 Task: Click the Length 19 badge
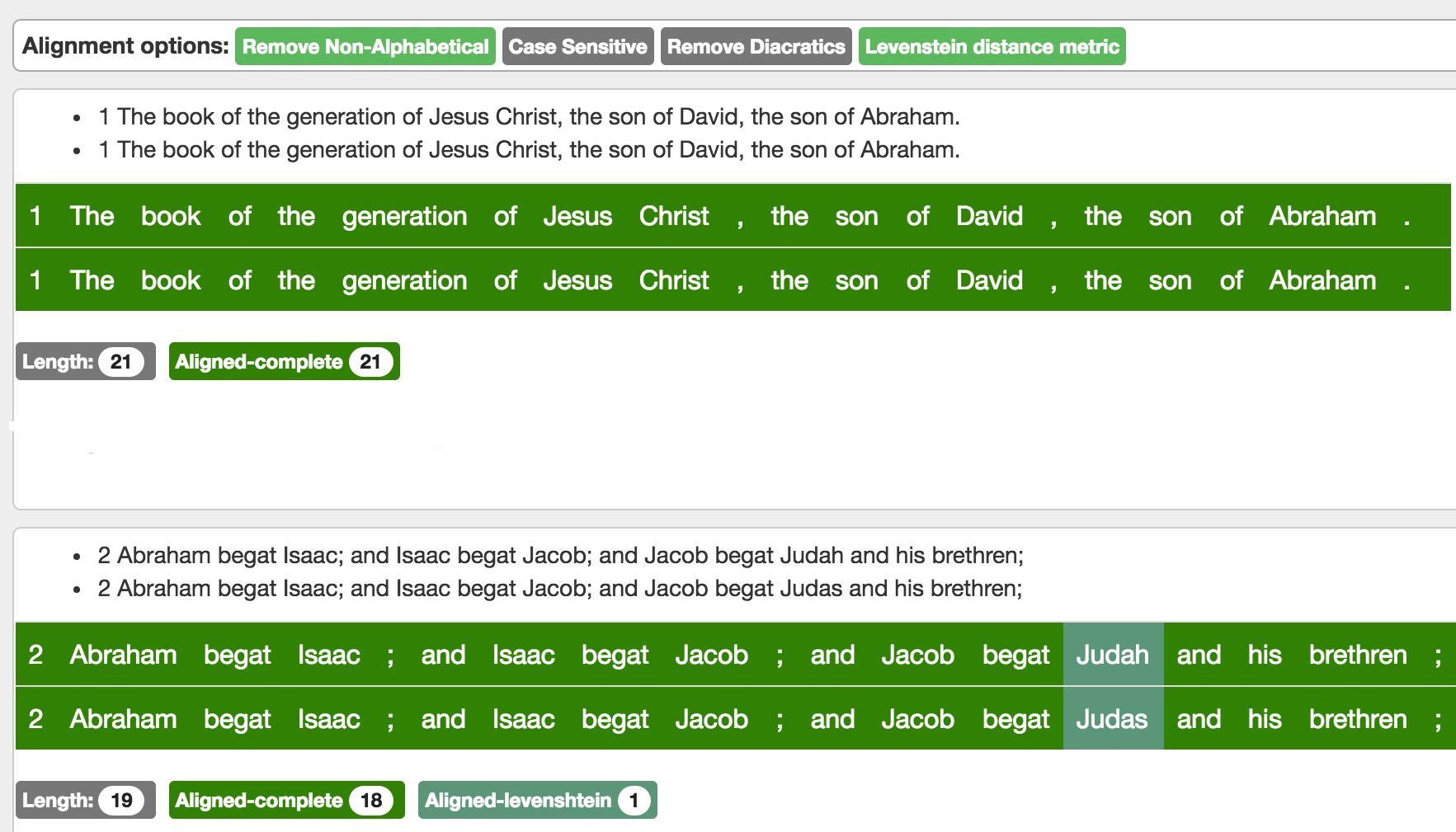point(85,800)
